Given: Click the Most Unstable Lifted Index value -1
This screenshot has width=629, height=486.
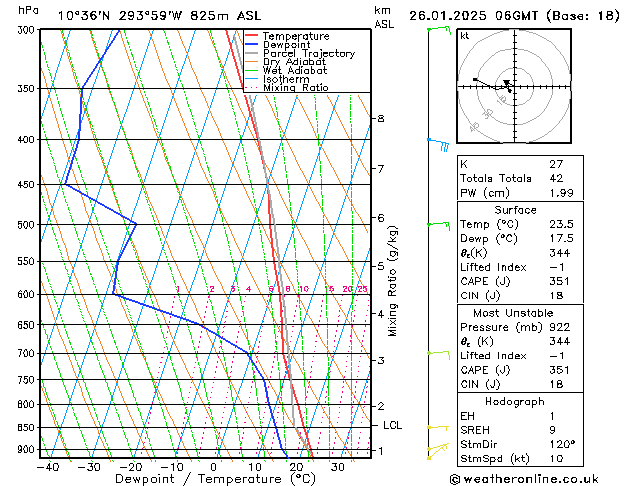Looking at the screenshot, I should [557, 356].
